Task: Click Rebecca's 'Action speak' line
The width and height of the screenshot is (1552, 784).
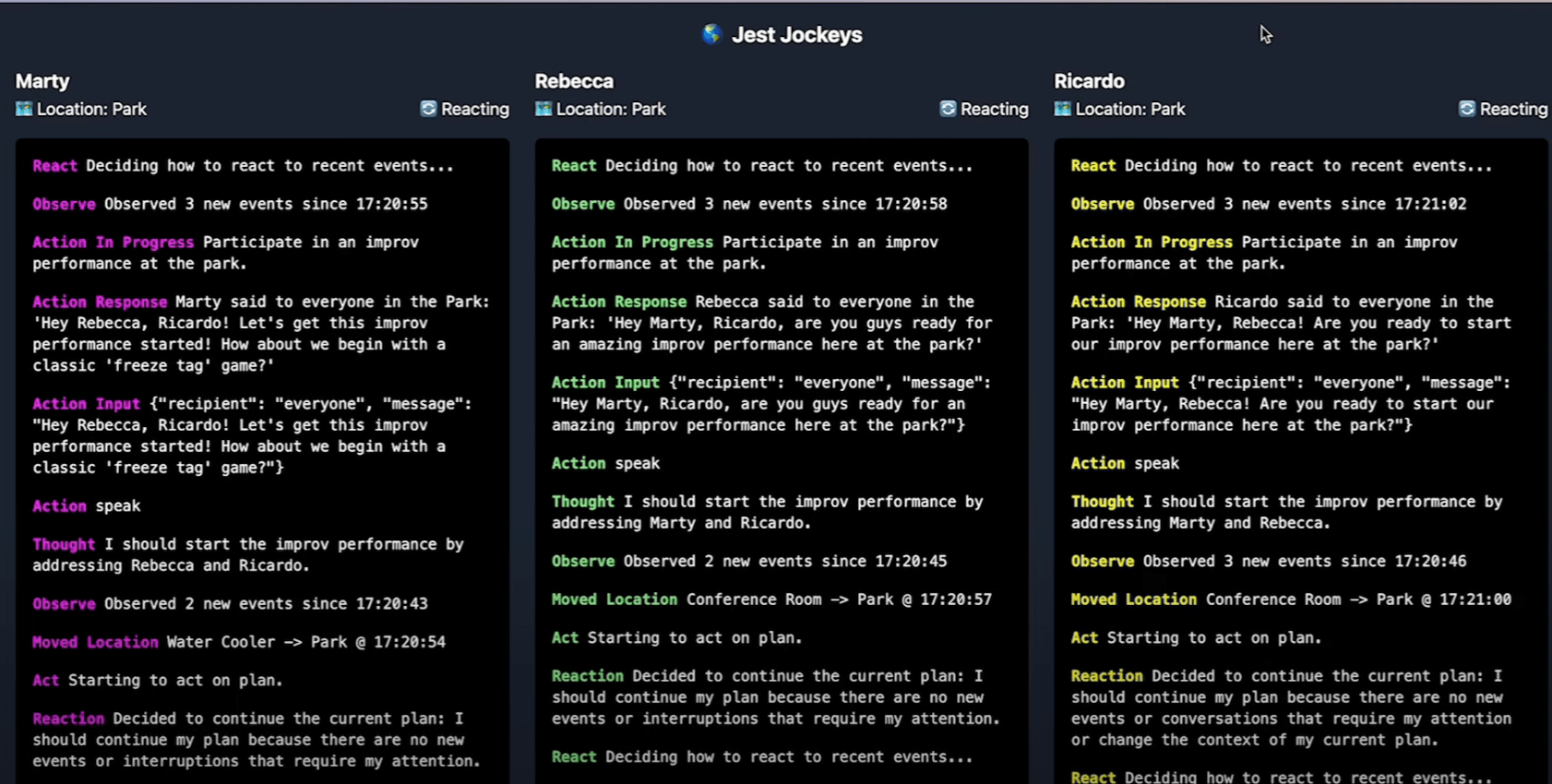Action: [606, 464]
